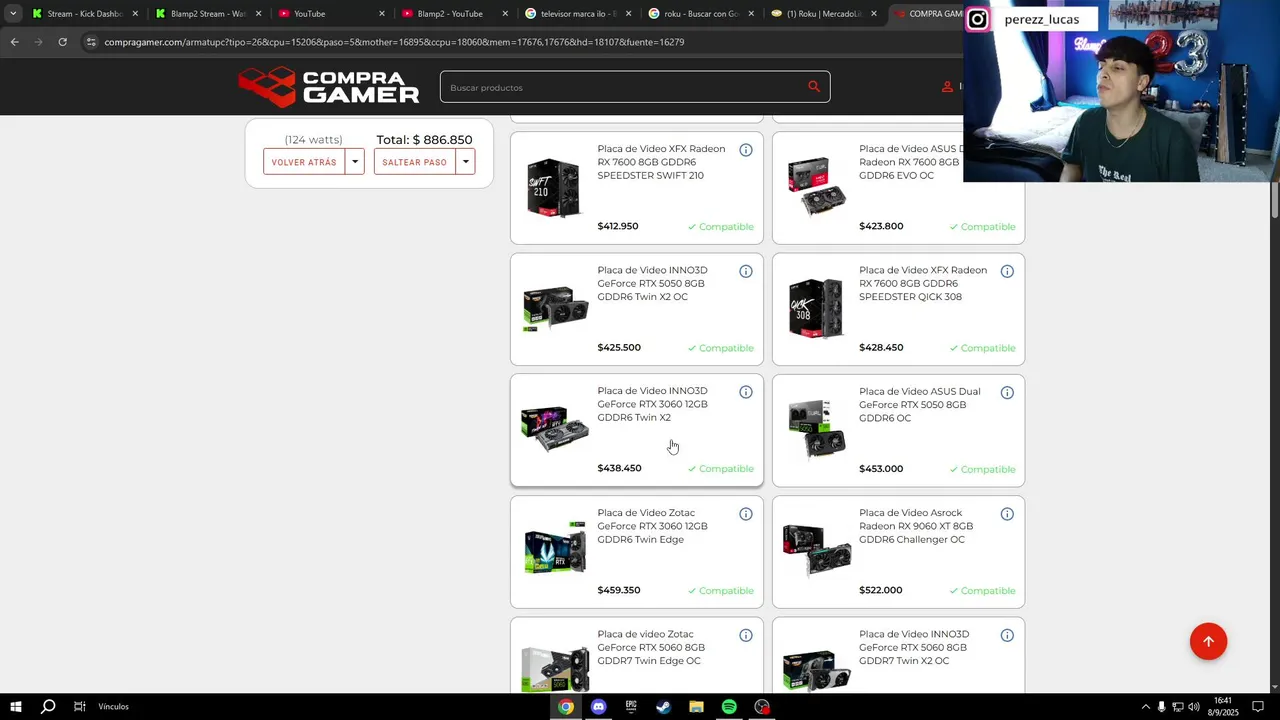The height and width of the screenshot is (720, 1280).
Task: Open Epic Games Launcher from taskbar
Action: [x=631, y=707]
